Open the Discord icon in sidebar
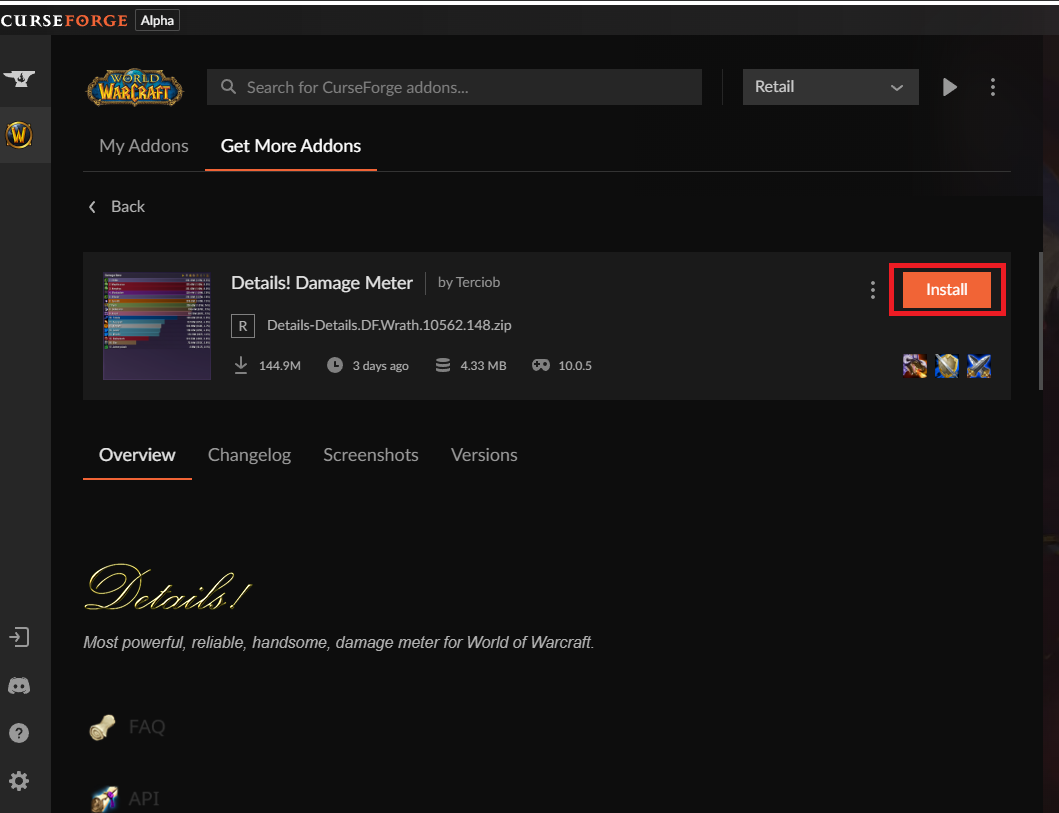 click(19, 686)
